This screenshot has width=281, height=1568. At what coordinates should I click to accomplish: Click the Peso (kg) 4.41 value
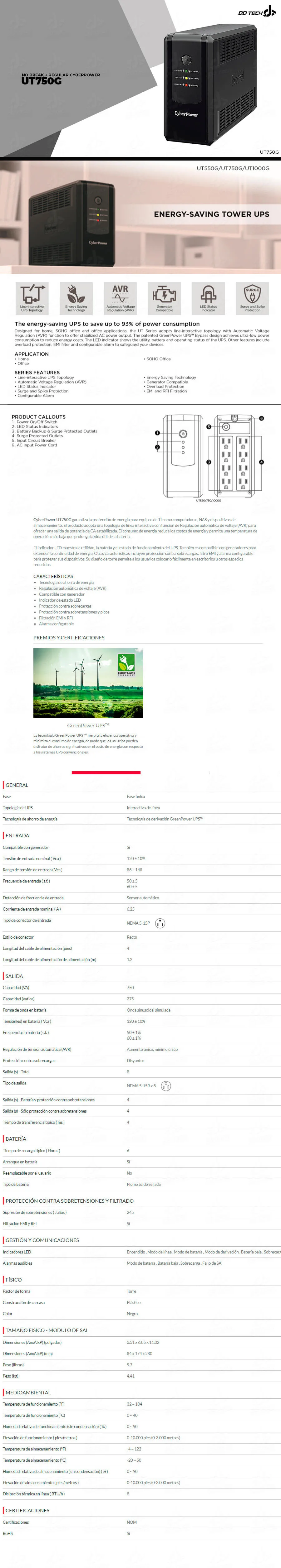(x=131, y=1376)
